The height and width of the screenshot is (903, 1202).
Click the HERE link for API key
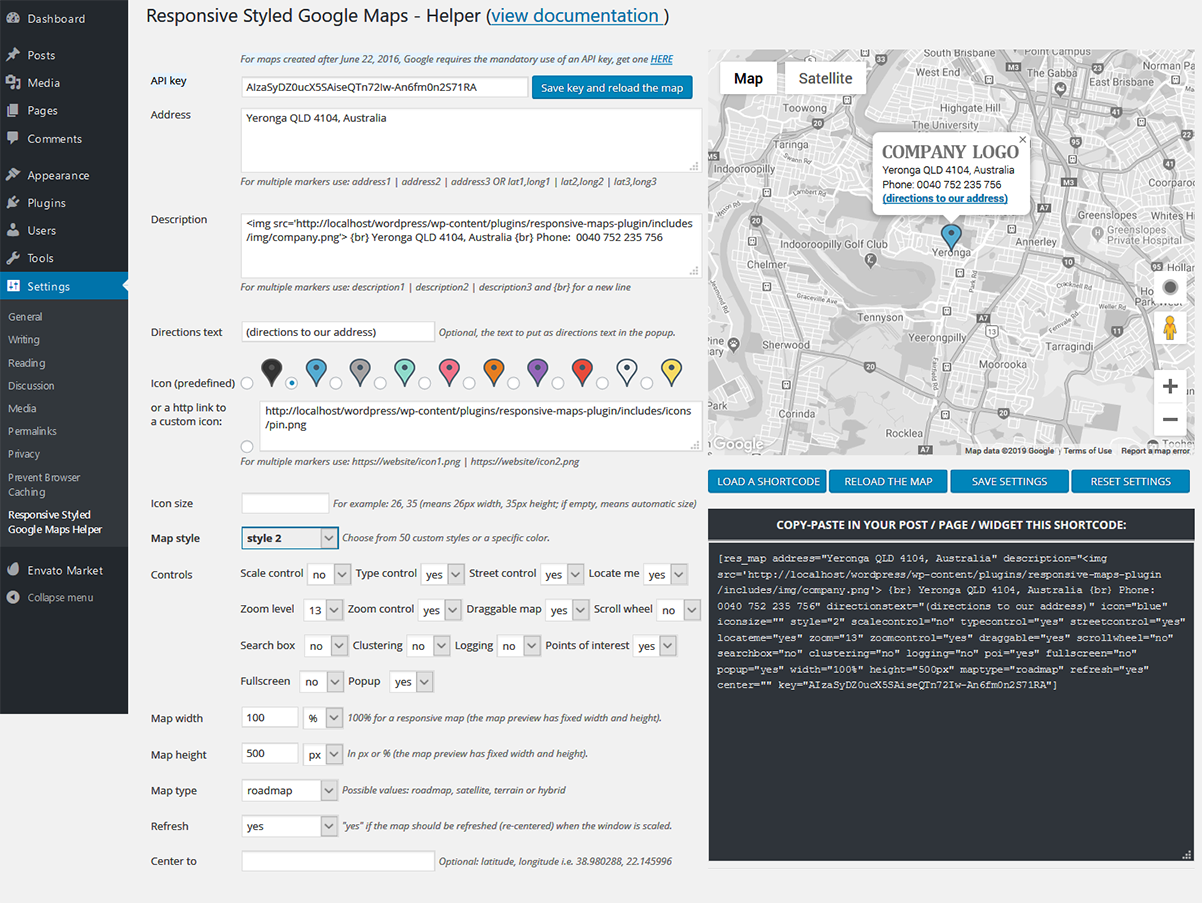(x=661, y=60)
